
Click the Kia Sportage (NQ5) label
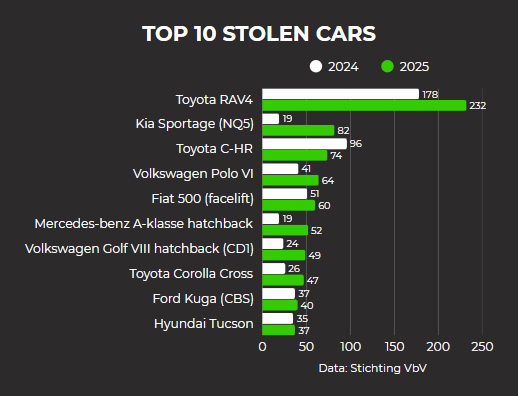[195, 124]
